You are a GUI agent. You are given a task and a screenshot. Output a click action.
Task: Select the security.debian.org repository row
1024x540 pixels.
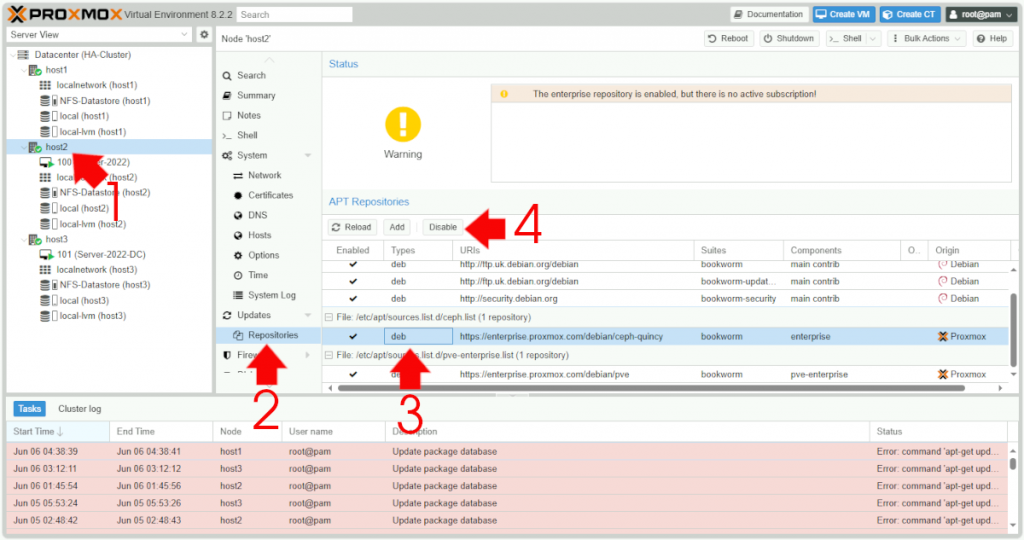click(666, 298)
